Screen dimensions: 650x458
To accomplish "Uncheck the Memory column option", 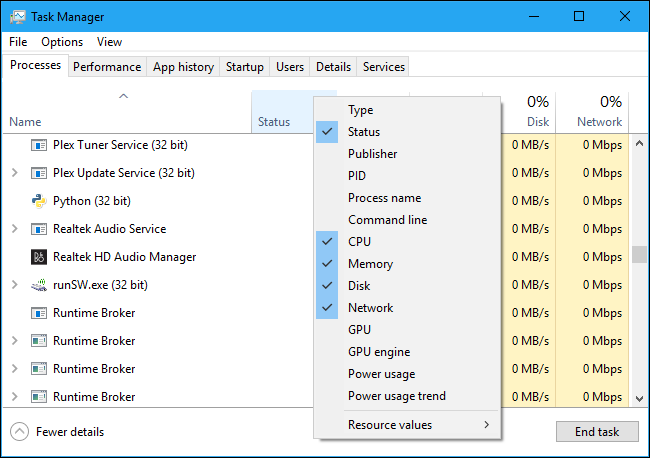I will pos(370,264).
